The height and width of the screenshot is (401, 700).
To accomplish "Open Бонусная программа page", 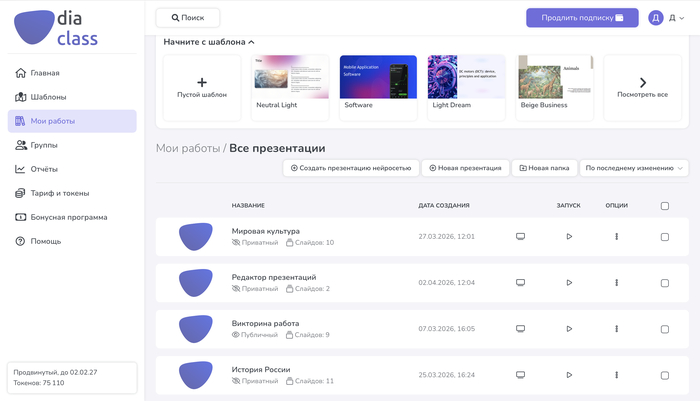I will [x=72, y=217].
